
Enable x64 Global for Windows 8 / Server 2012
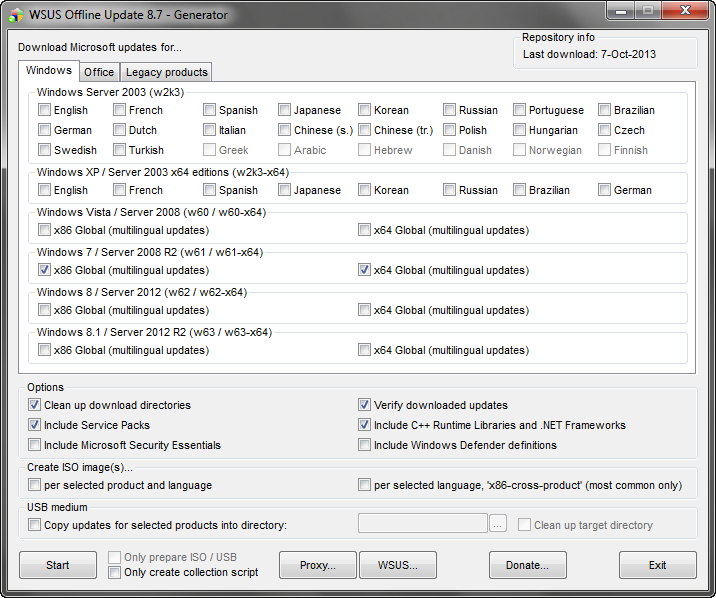[x=364, y=310]
